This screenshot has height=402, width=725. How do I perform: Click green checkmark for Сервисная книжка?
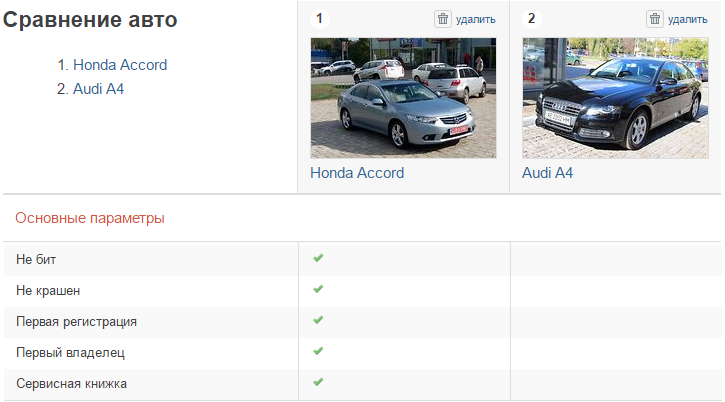(x=318, y=382)
